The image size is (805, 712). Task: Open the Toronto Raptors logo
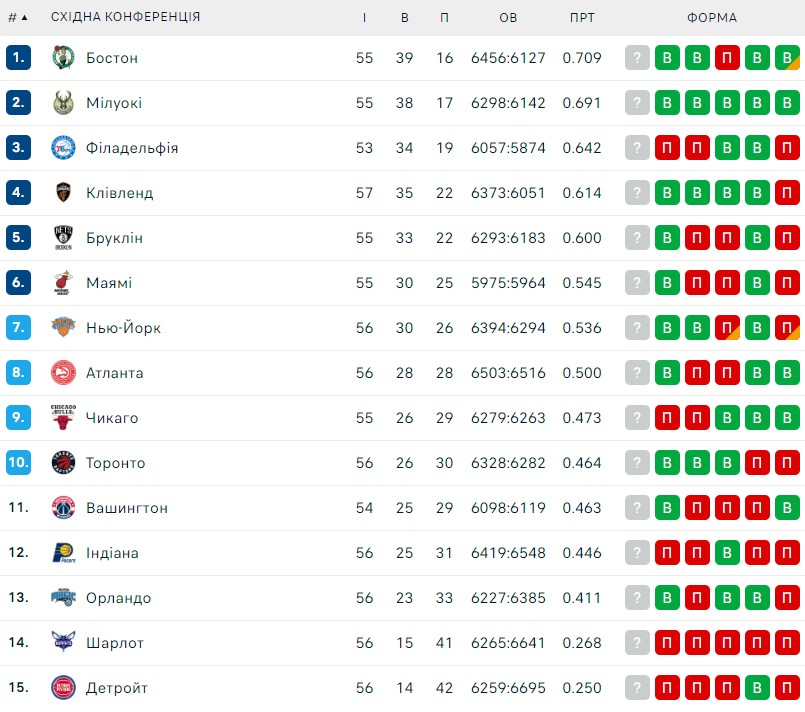pyautogui.click(x=63, y=463)
